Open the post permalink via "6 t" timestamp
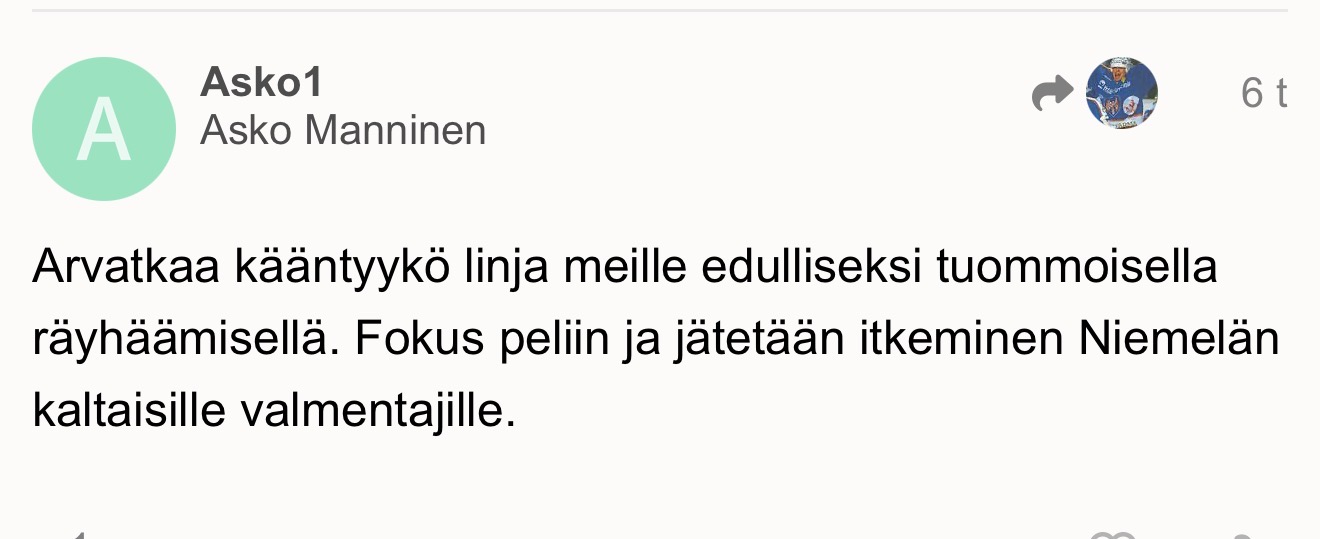Screen dimensions: 1320x539 [1263, 93]
